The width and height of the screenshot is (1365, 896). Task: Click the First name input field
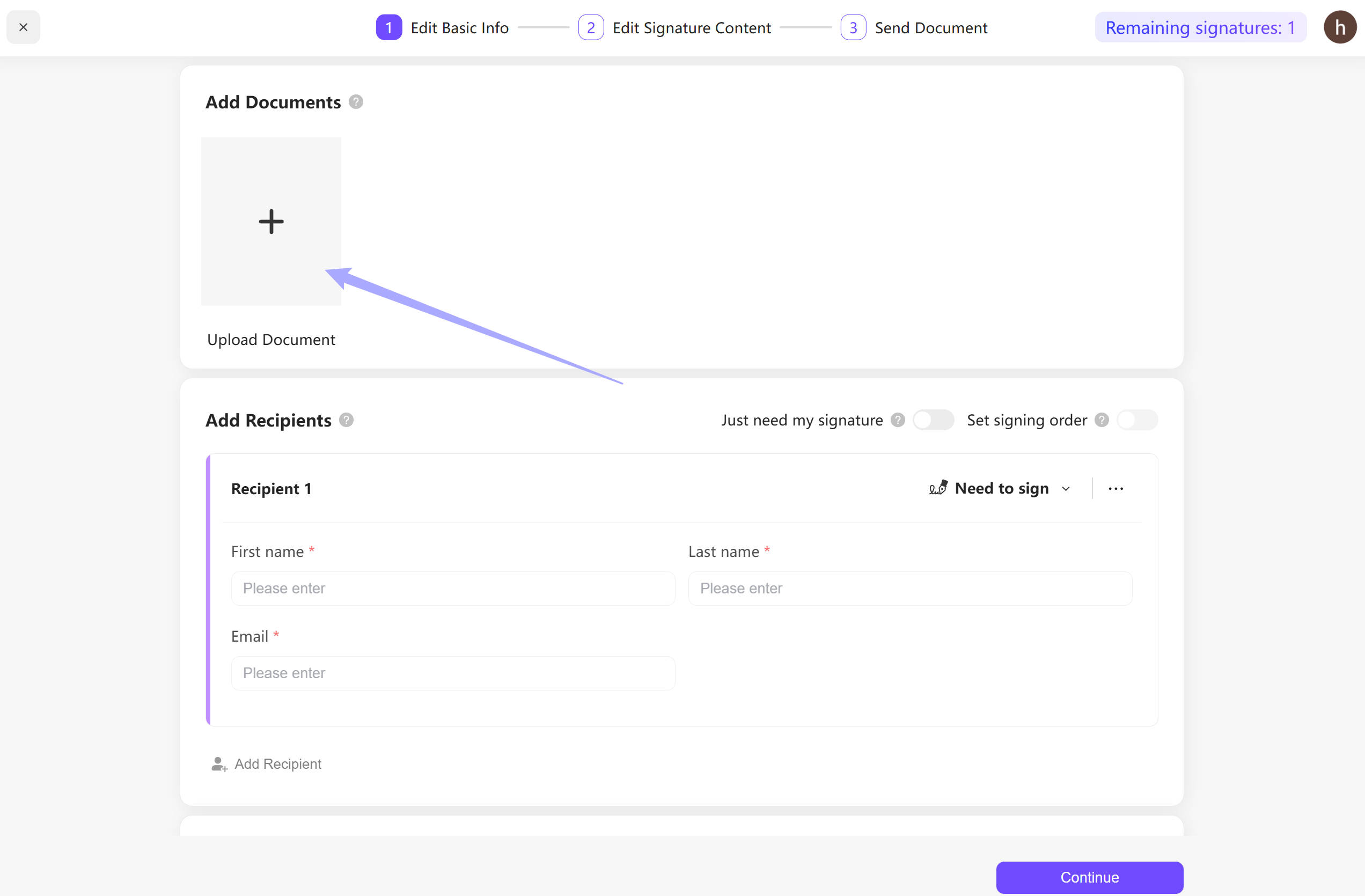coord(453,589)
